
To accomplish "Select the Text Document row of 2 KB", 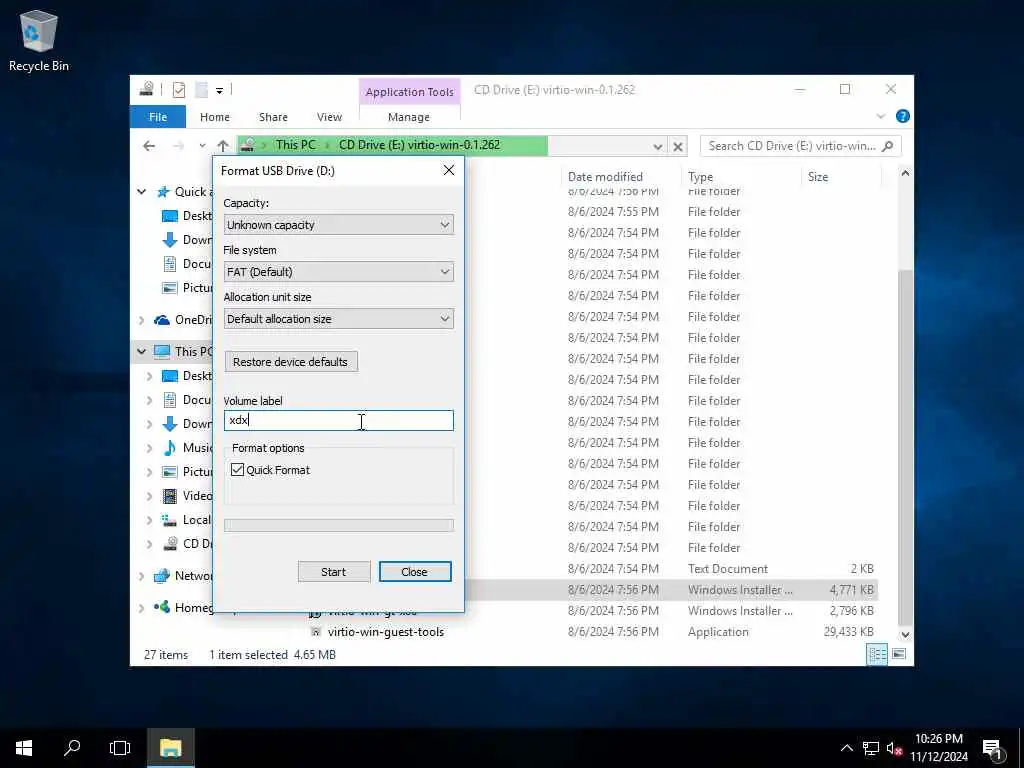I will tap(593, 569).
